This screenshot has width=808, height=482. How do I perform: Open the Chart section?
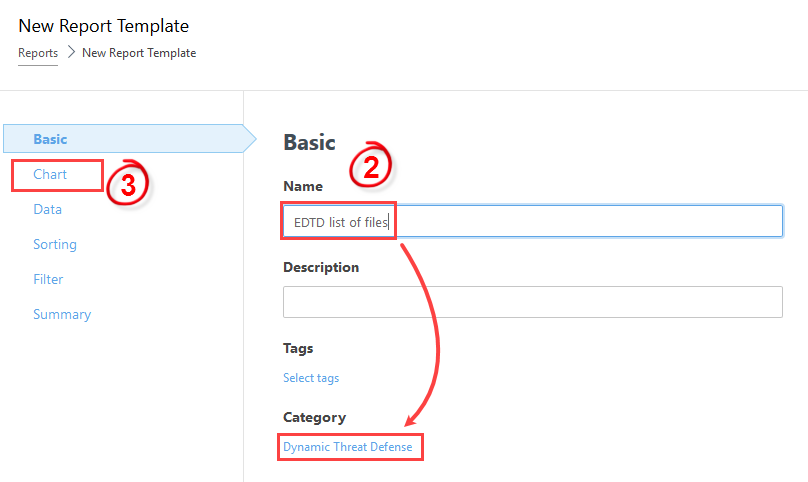click(x=50, y=174)
